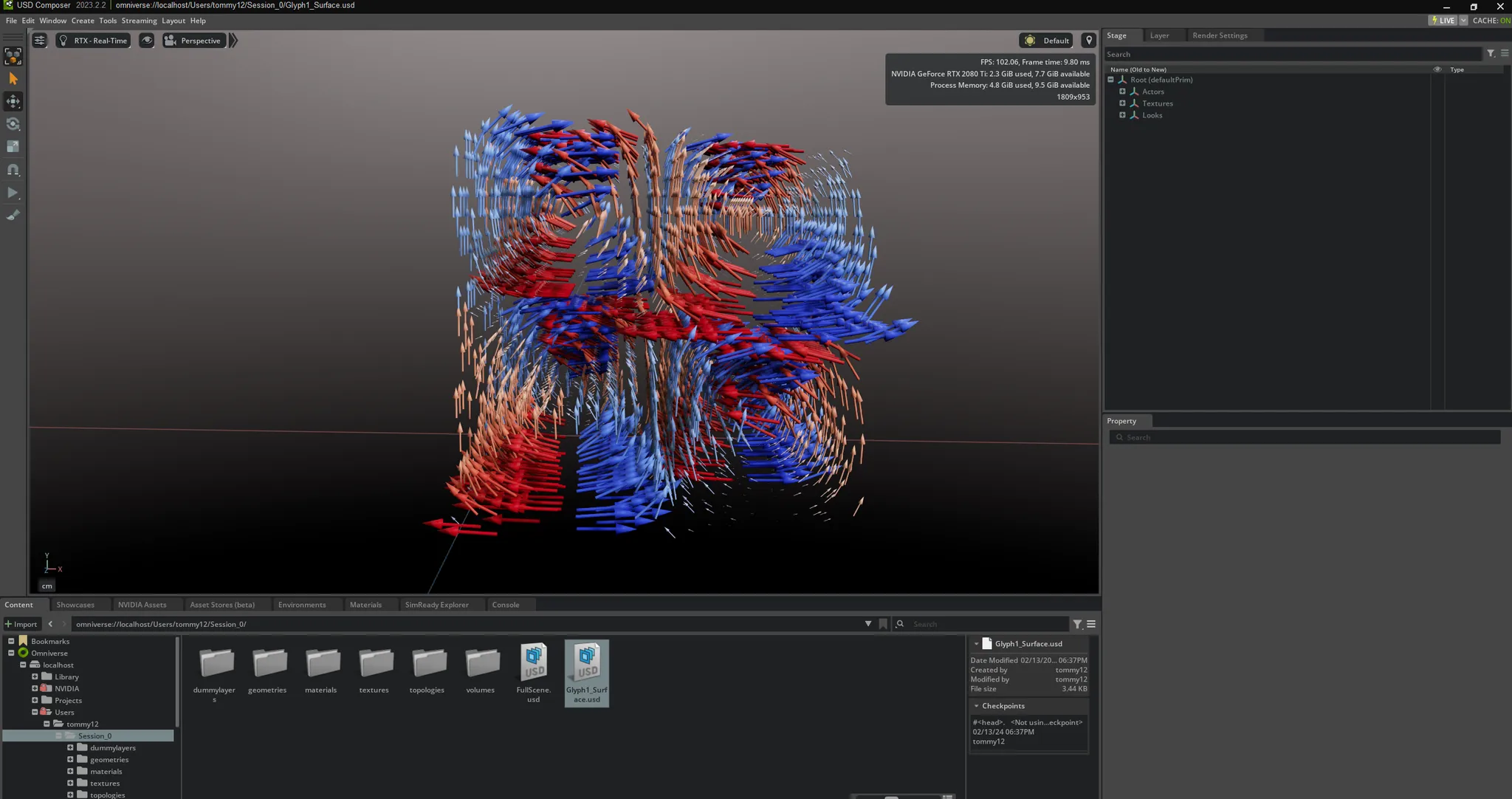Open the RTX - Real-Time renderer dropdown
The height and width of the screenshot is (799, 1512).
(93, 41)
